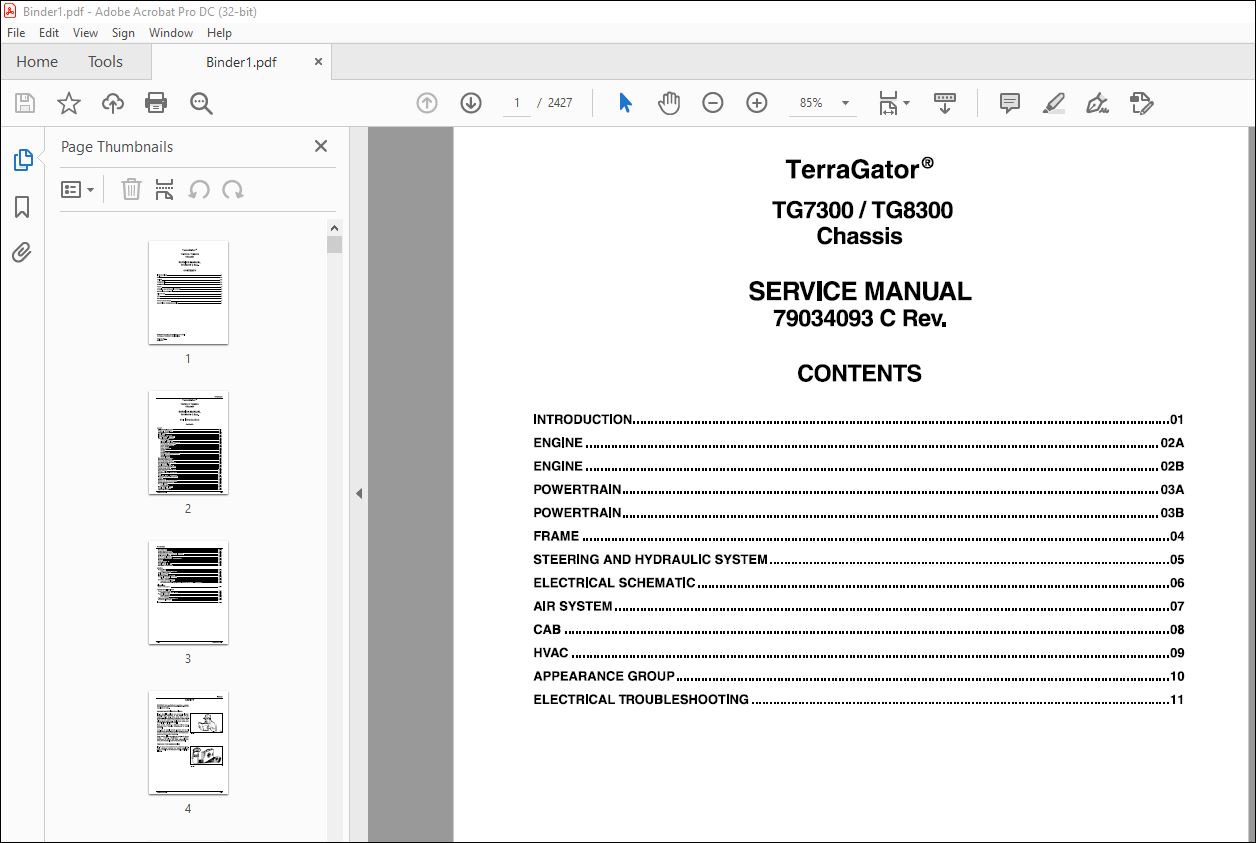Click the scissors-style page tool beside the trash icon
This screenshot has height=843, width=1256.
coord(165,189)
